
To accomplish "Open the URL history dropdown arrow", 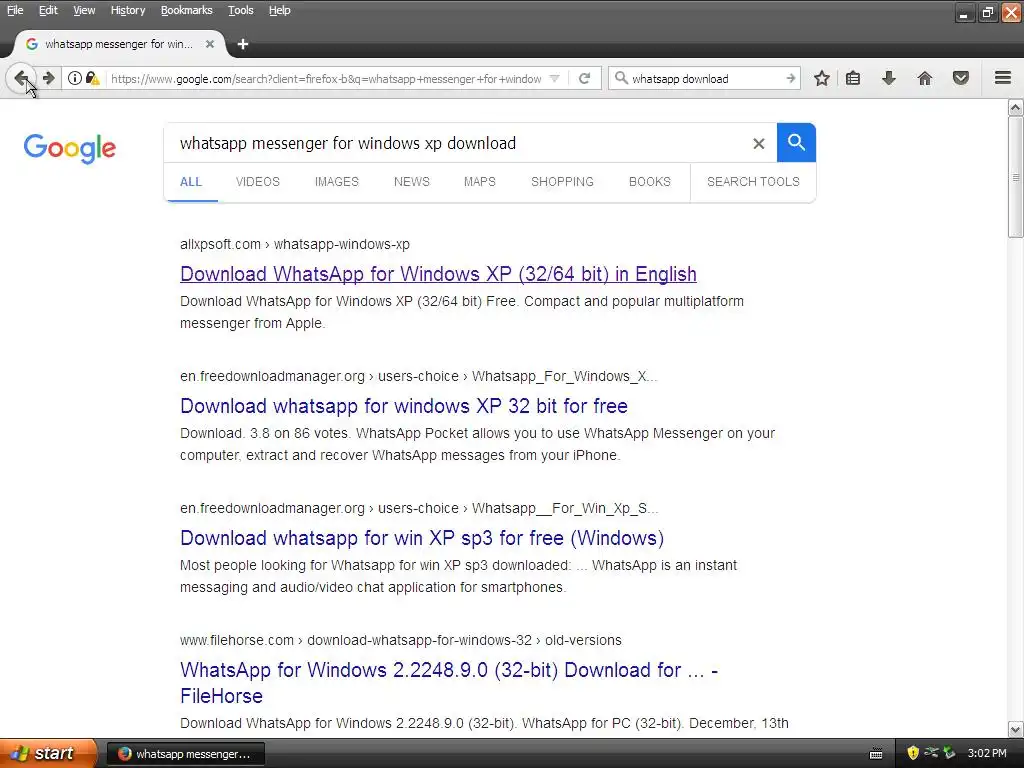I will tap(554, 78).
